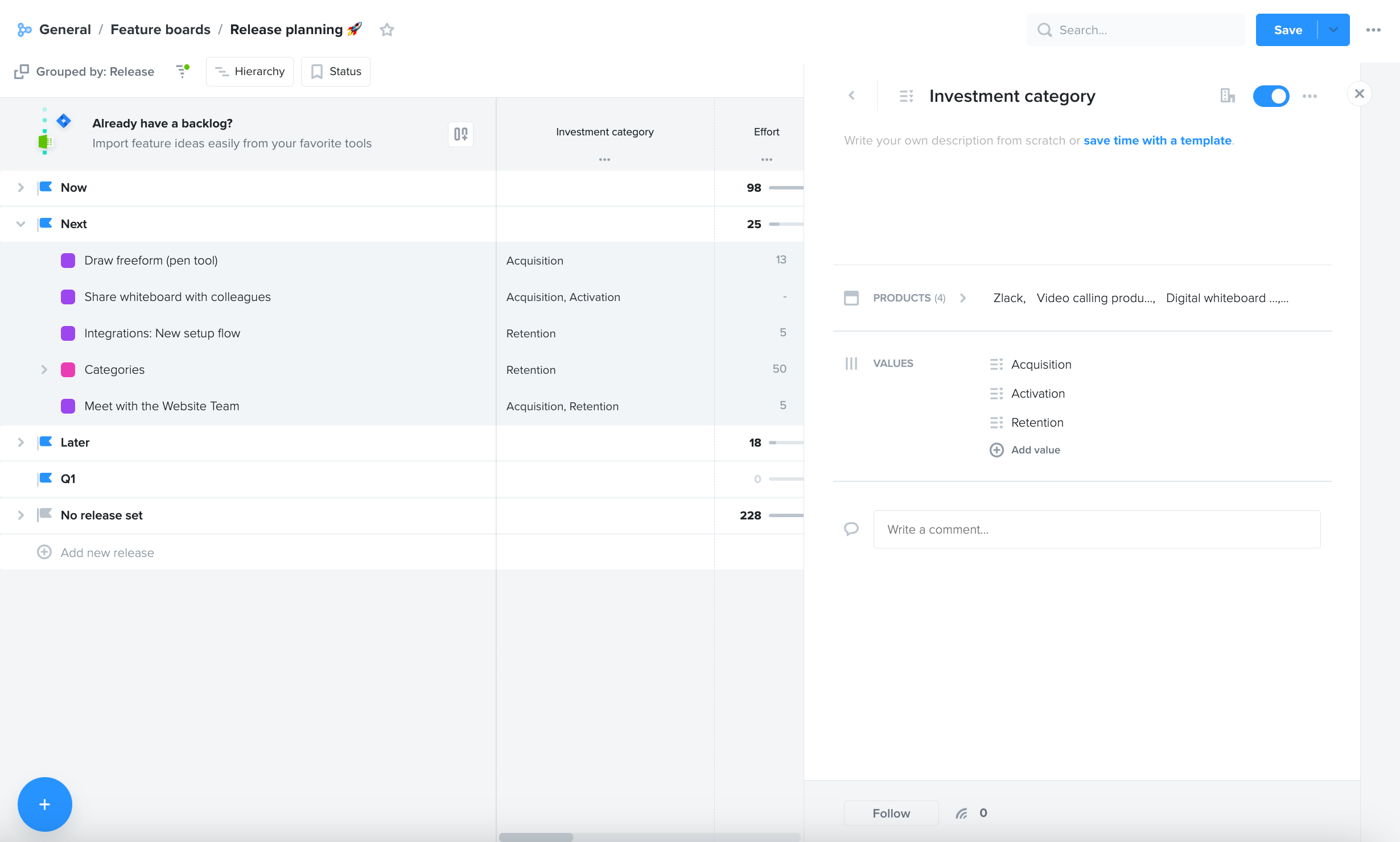
Task: Open Effort column options dots
Action: [x=767, y=160]
